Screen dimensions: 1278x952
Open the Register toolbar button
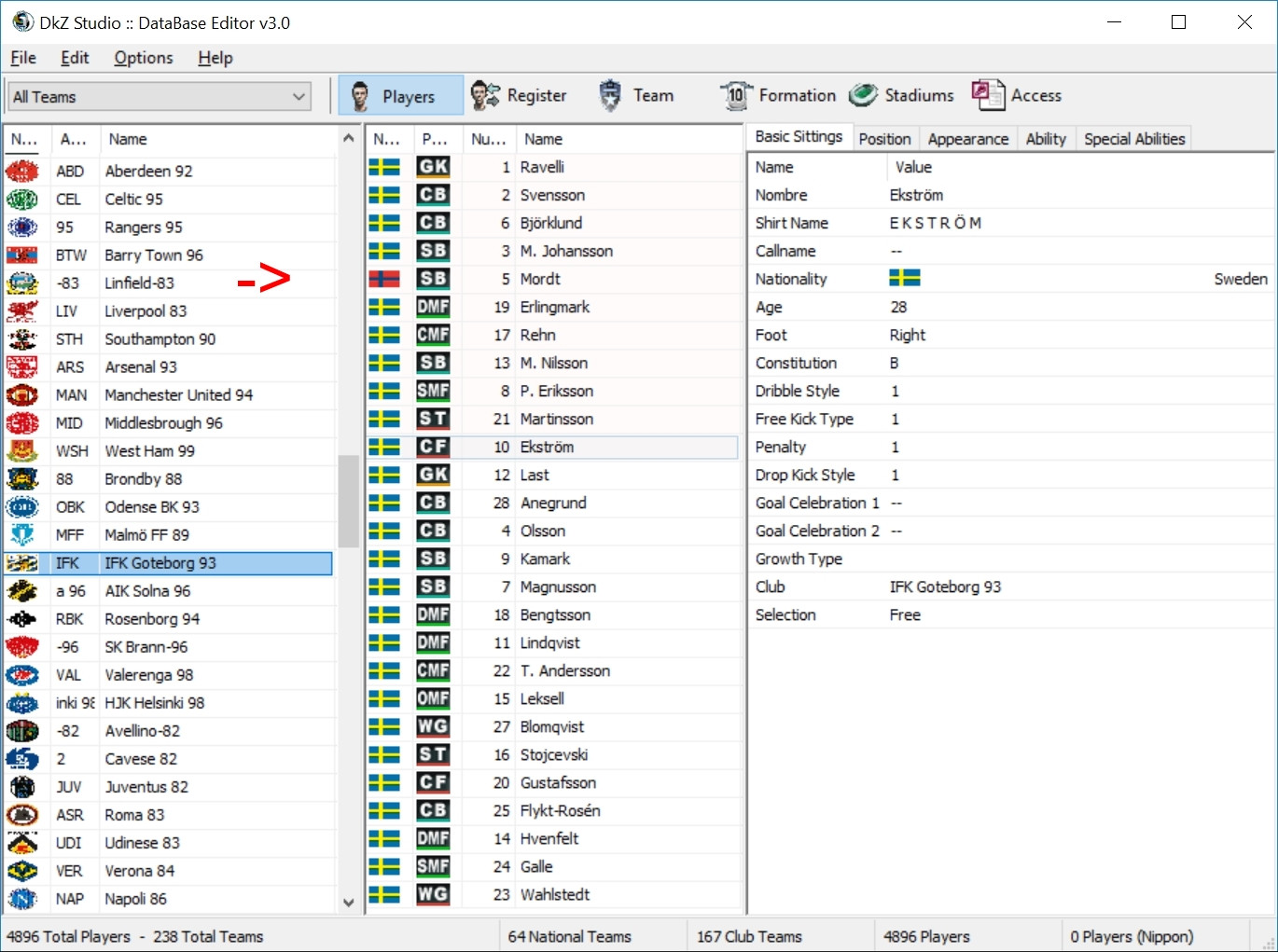click(x=519, y=95)
